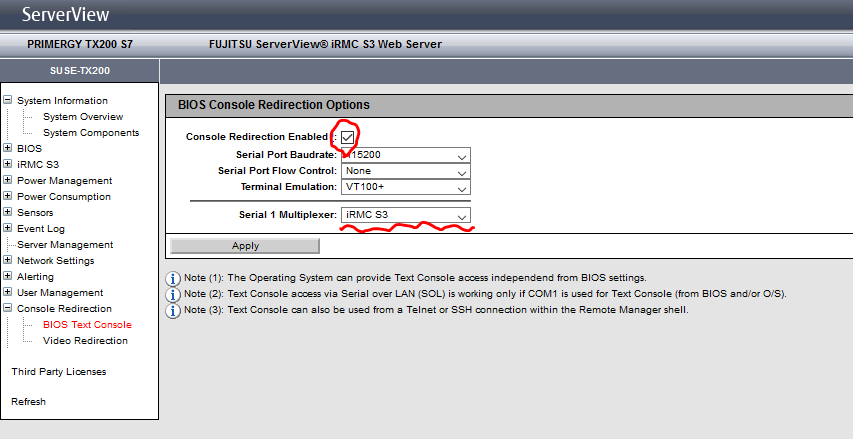Viewport: 853px width, 439px height.
Task: Click the info icon beside Note (1)
Action: click(x=172, y=279)
